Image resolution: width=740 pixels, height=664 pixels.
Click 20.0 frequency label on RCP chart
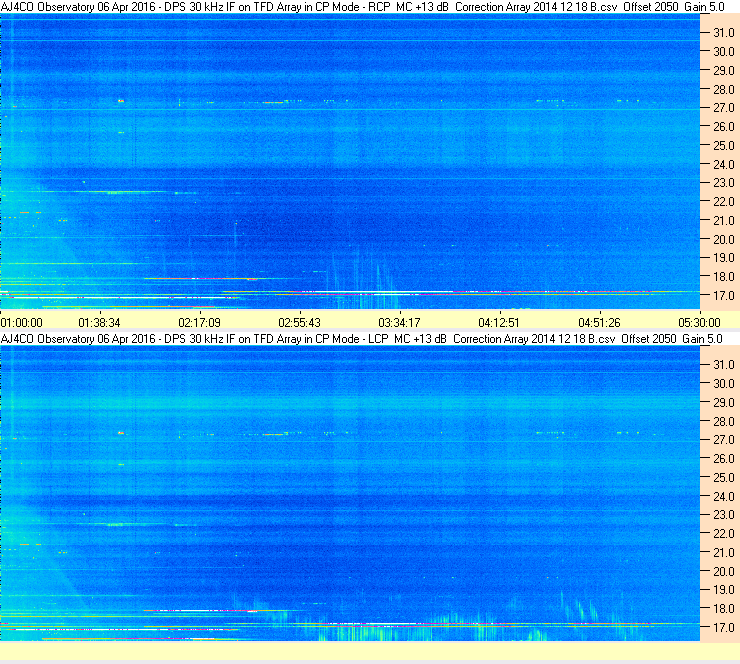(x=724, y=240)
